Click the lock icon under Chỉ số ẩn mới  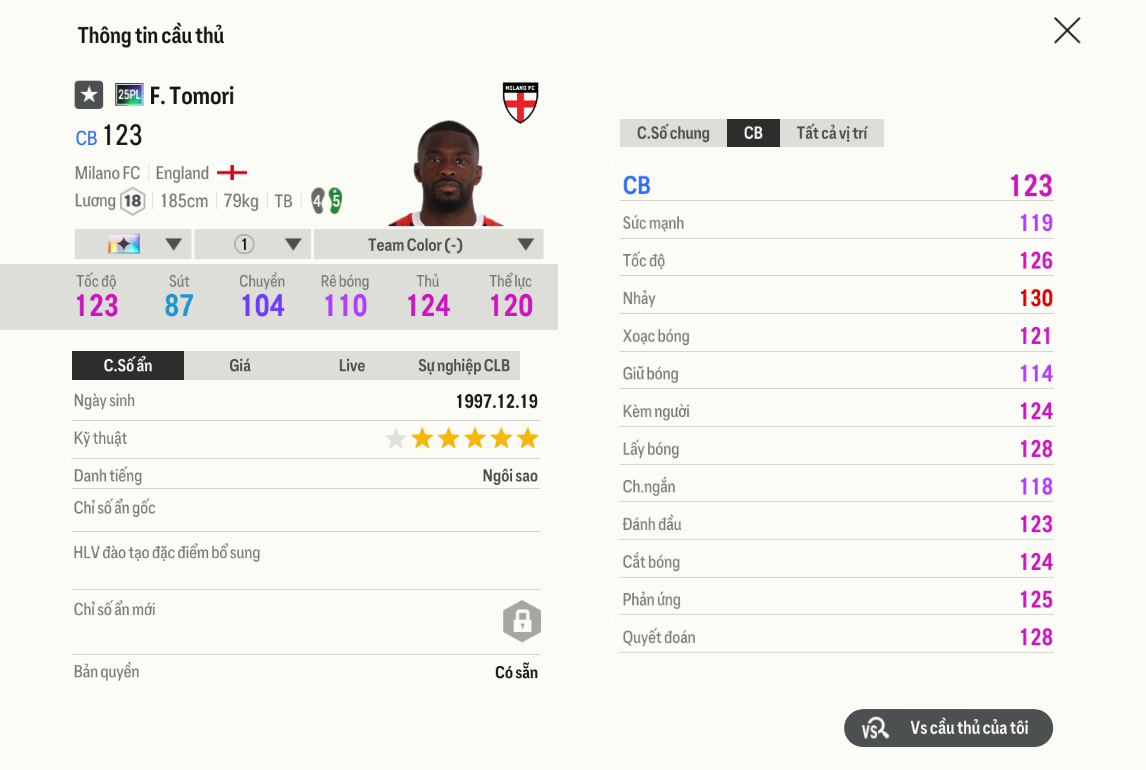(521, 620)
